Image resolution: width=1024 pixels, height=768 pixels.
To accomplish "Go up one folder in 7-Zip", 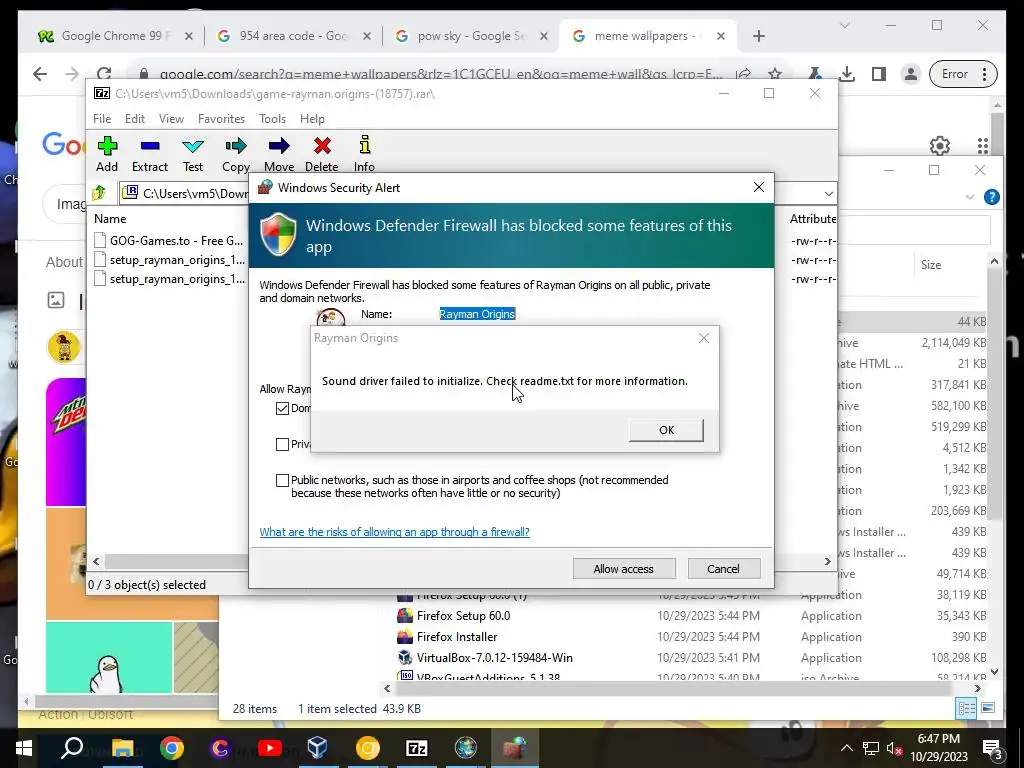I will coord(99,193).
